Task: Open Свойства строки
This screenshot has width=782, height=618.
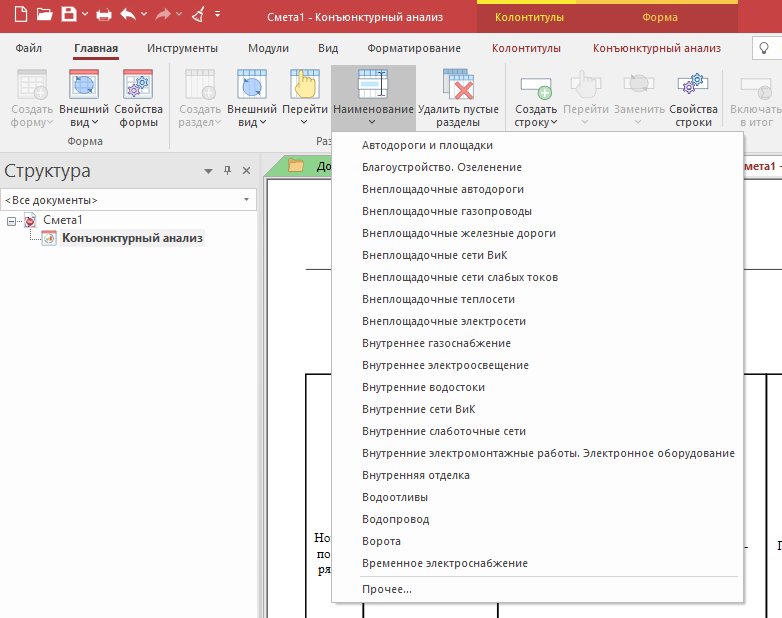Action: [693, 100]
